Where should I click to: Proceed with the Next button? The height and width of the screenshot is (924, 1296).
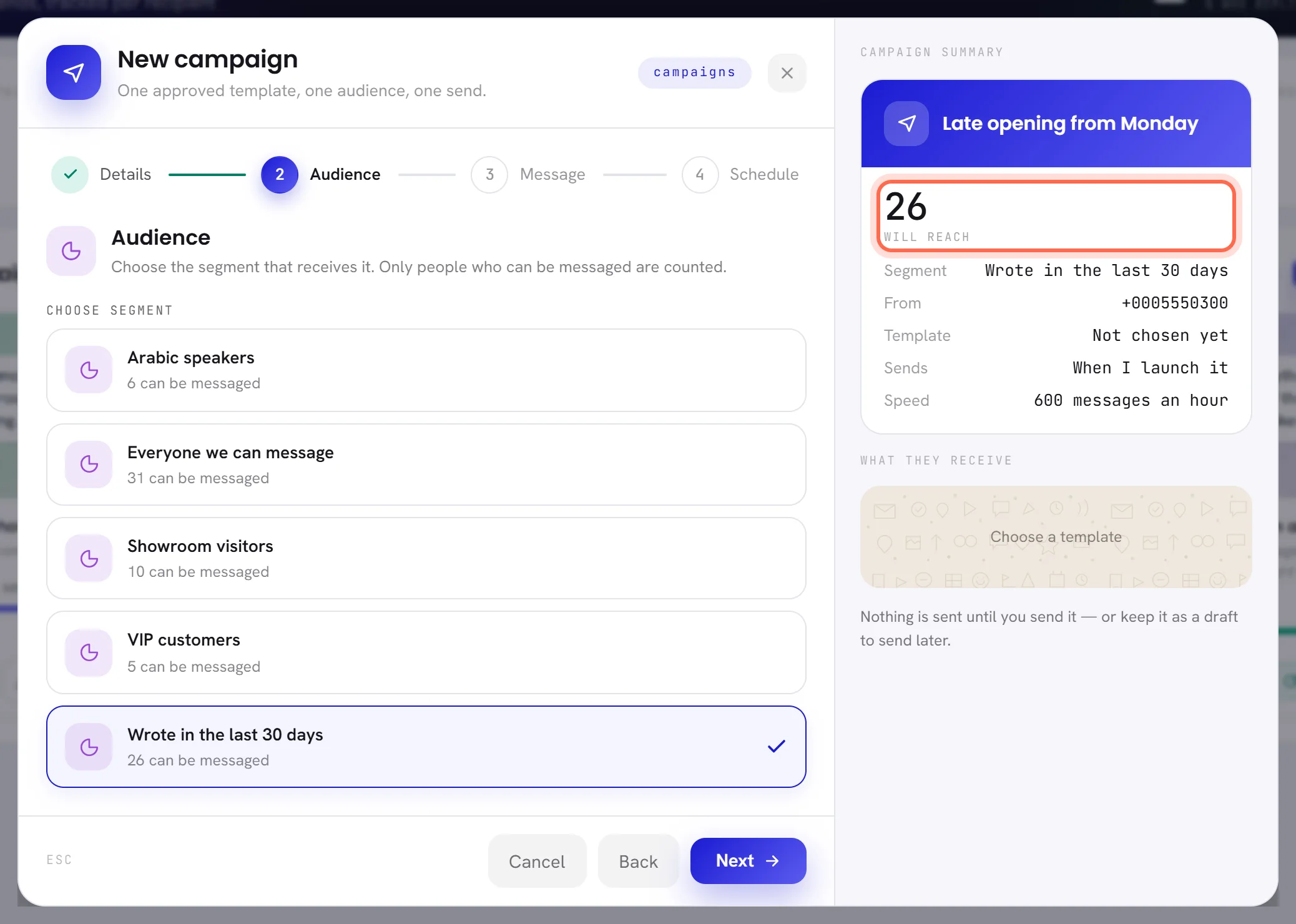(748, 861)
